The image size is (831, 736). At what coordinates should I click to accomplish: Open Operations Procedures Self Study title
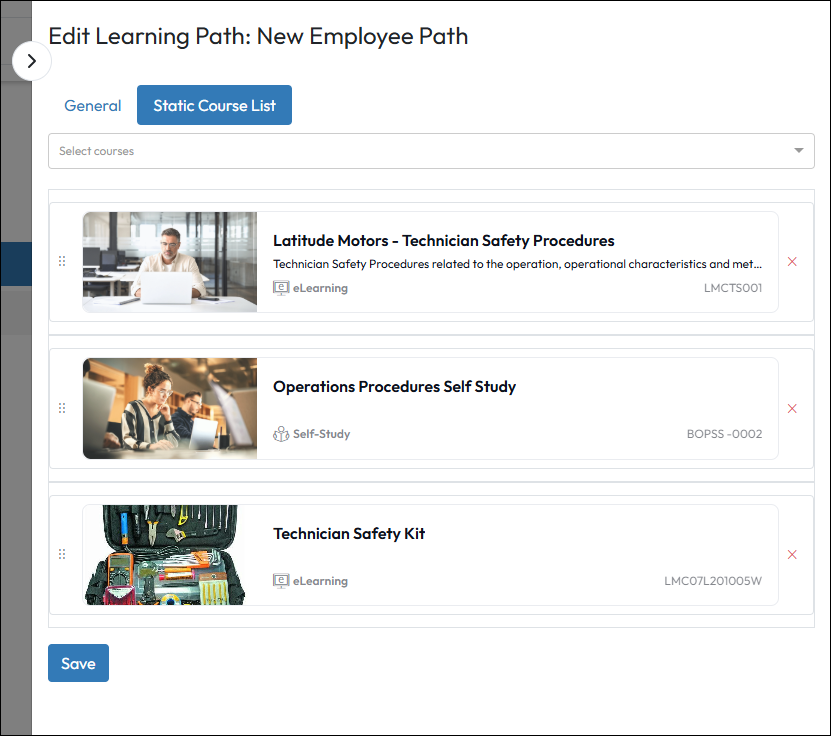pos(394,387)
